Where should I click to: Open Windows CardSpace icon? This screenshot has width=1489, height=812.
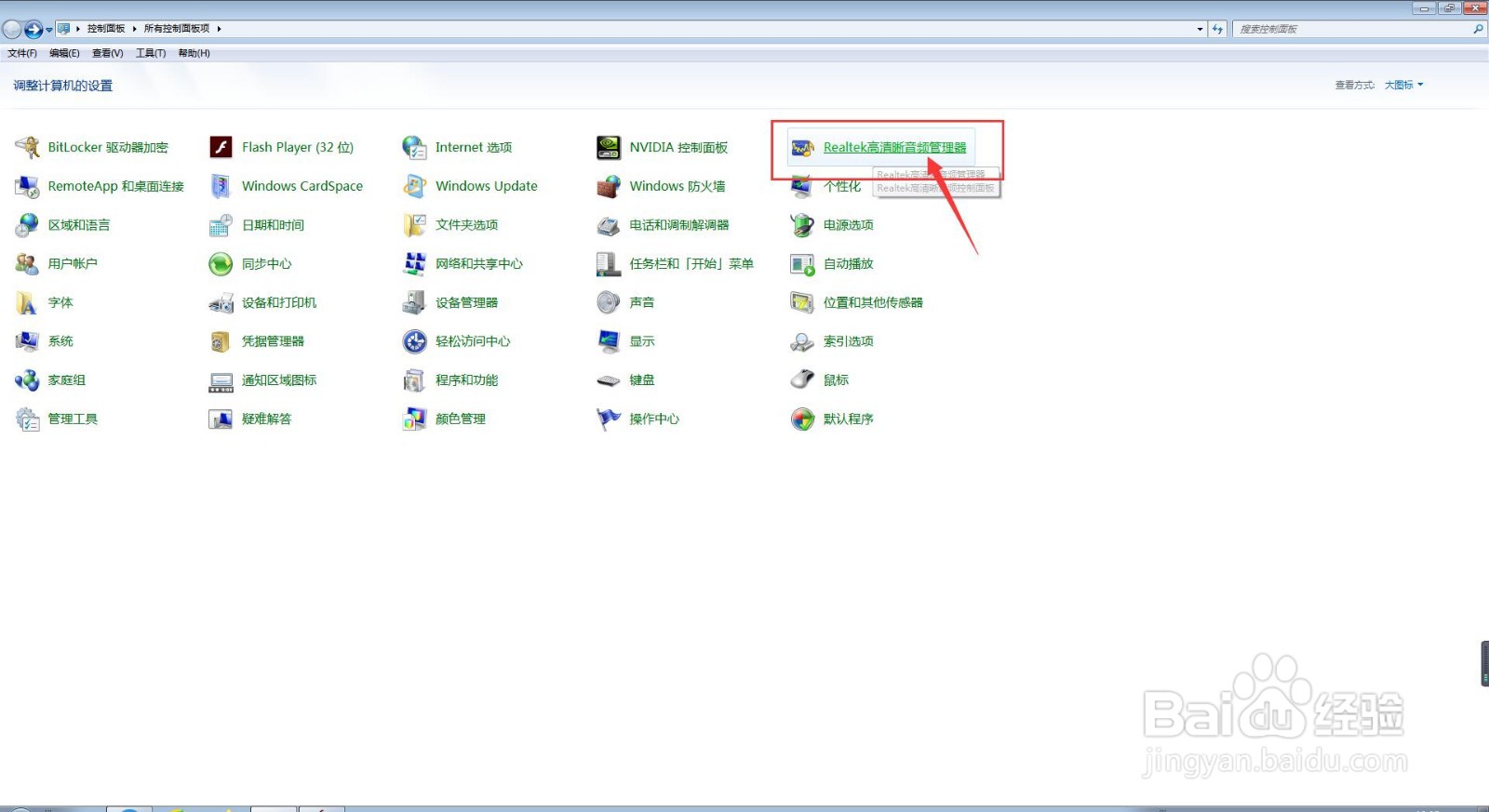[x=221, y=186]
